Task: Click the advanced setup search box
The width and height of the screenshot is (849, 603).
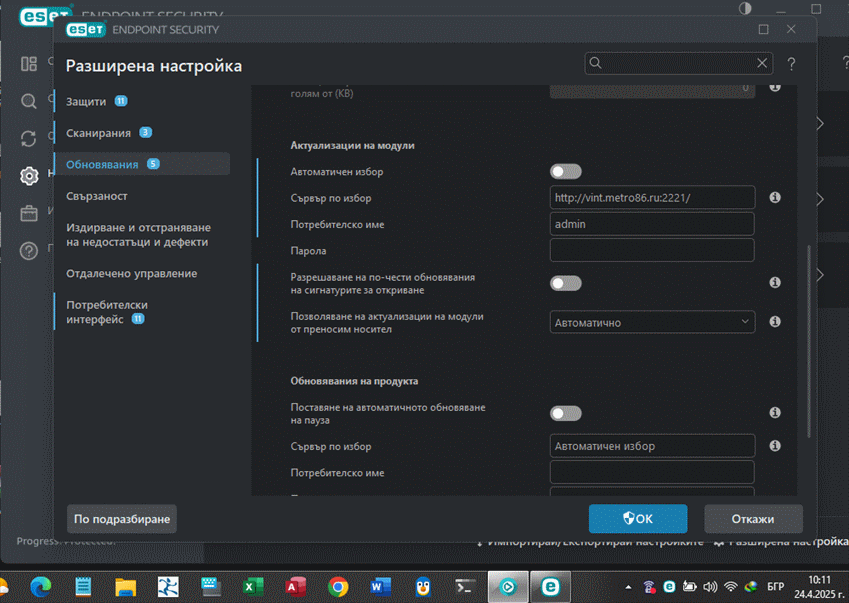Action: coord(678,63)
